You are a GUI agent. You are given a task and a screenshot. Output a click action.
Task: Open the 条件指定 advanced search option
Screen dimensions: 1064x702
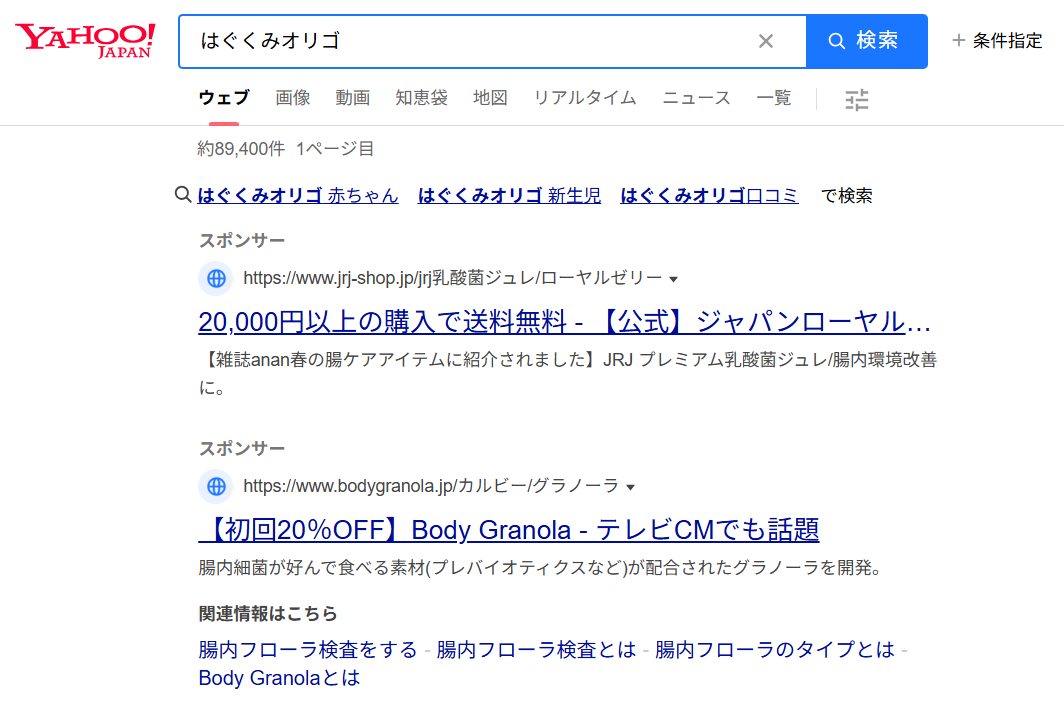click(997, 41)
